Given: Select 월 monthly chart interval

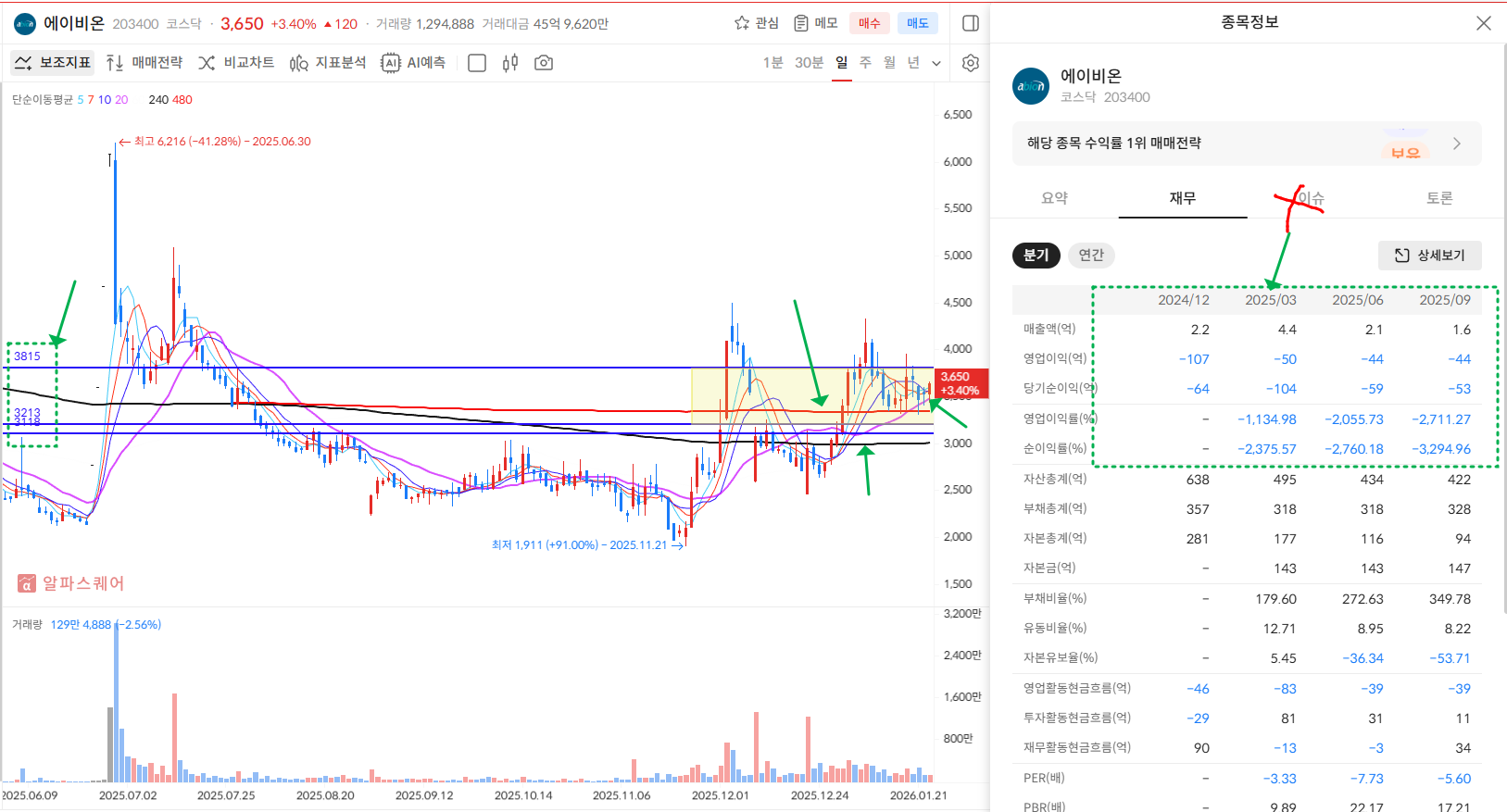Looking at the screenshot, I should 889,63.
